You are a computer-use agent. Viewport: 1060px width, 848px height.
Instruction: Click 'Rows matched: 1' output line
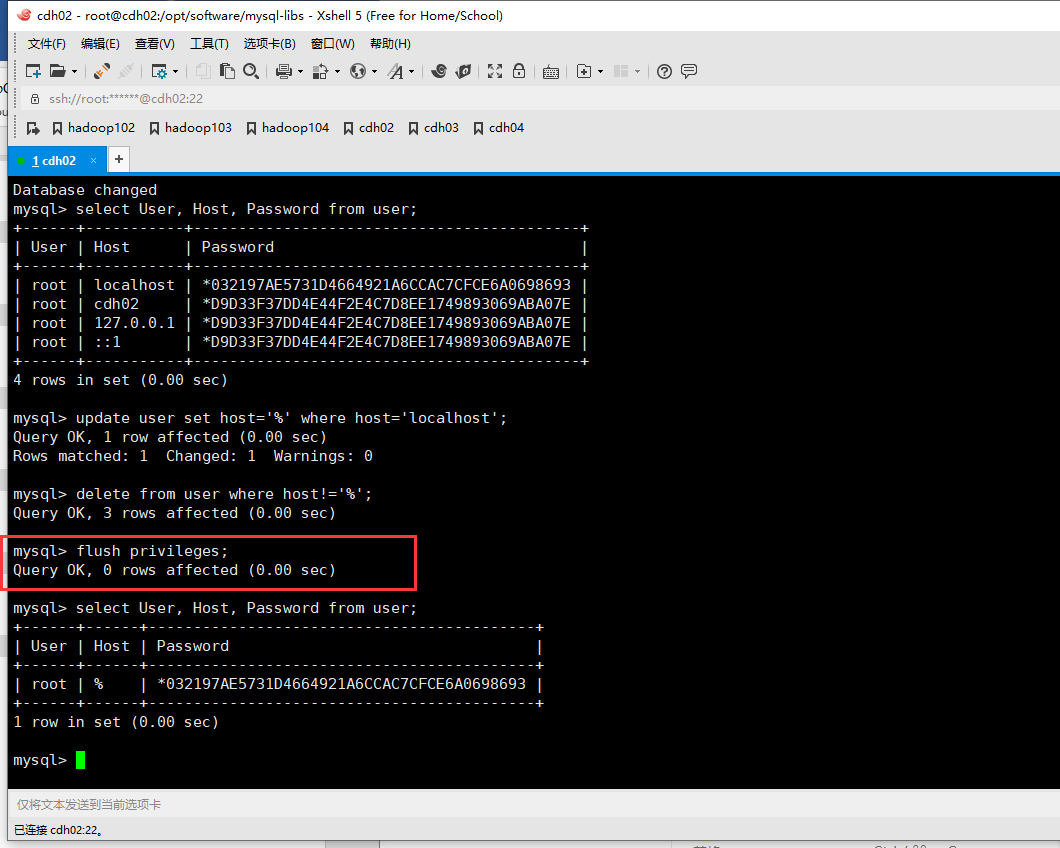coord(80,456)
